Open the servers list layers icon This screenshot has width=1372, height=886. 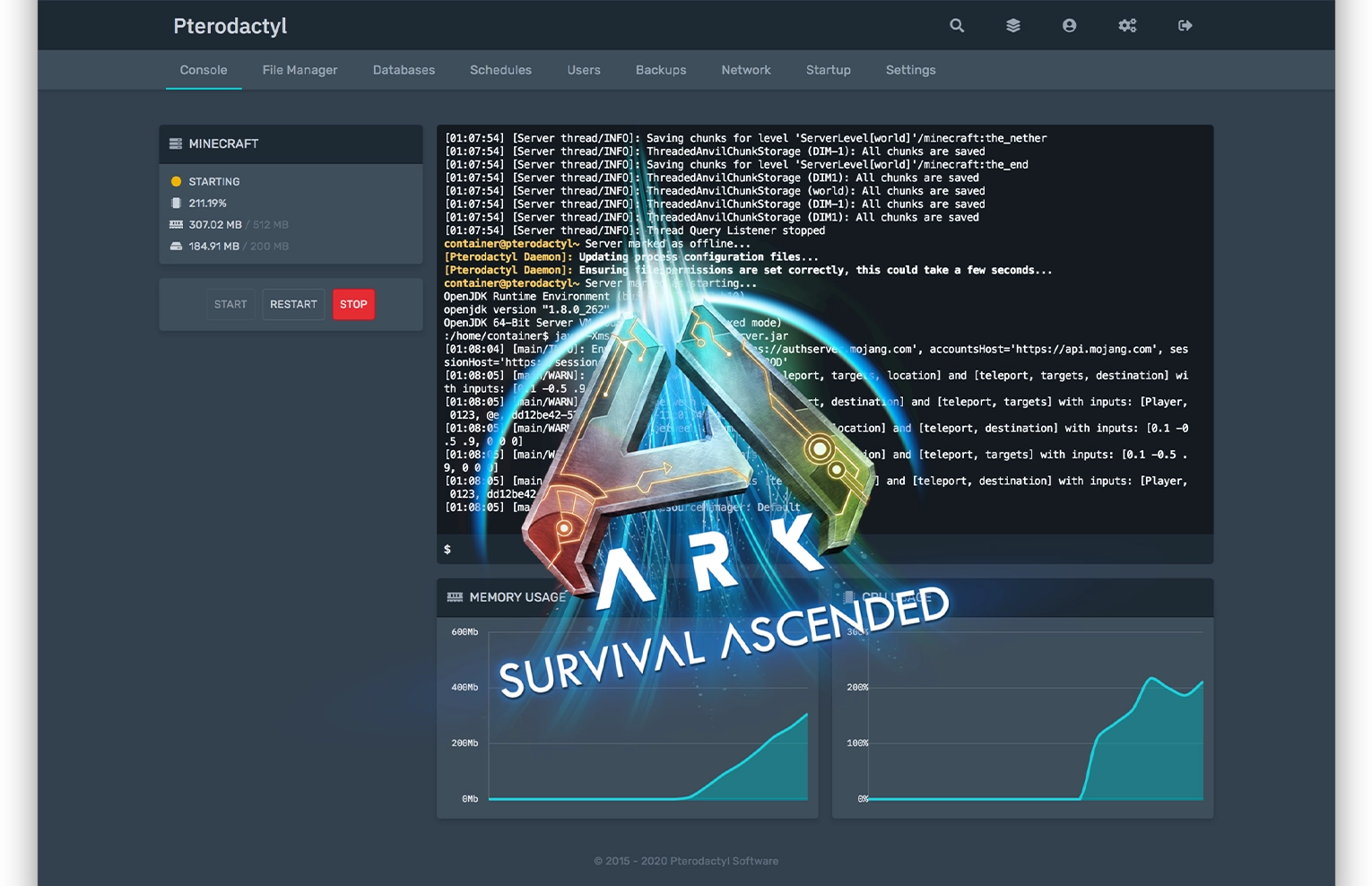pos(1012,26)
